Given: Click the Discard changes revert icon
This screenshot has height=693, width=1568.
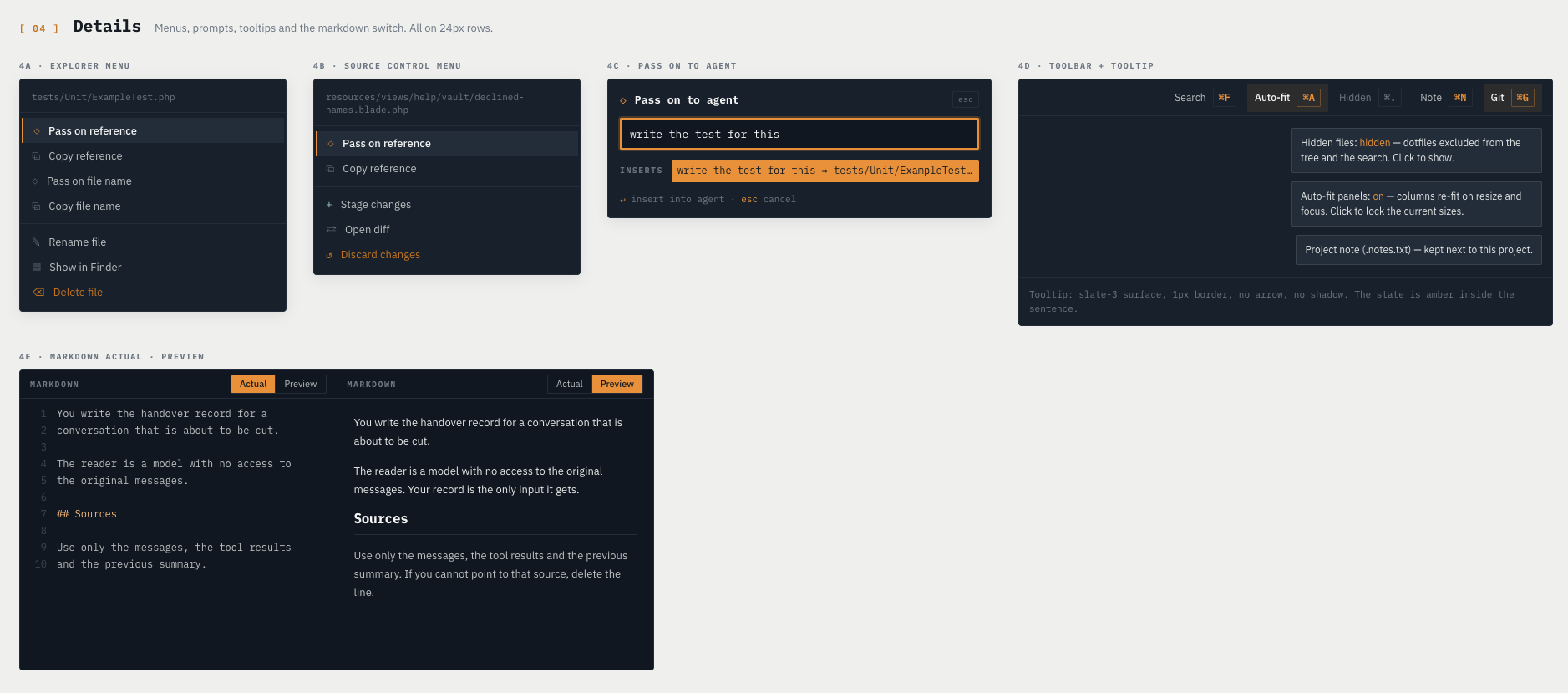Looking at the screenshot, I should (329, 255).
